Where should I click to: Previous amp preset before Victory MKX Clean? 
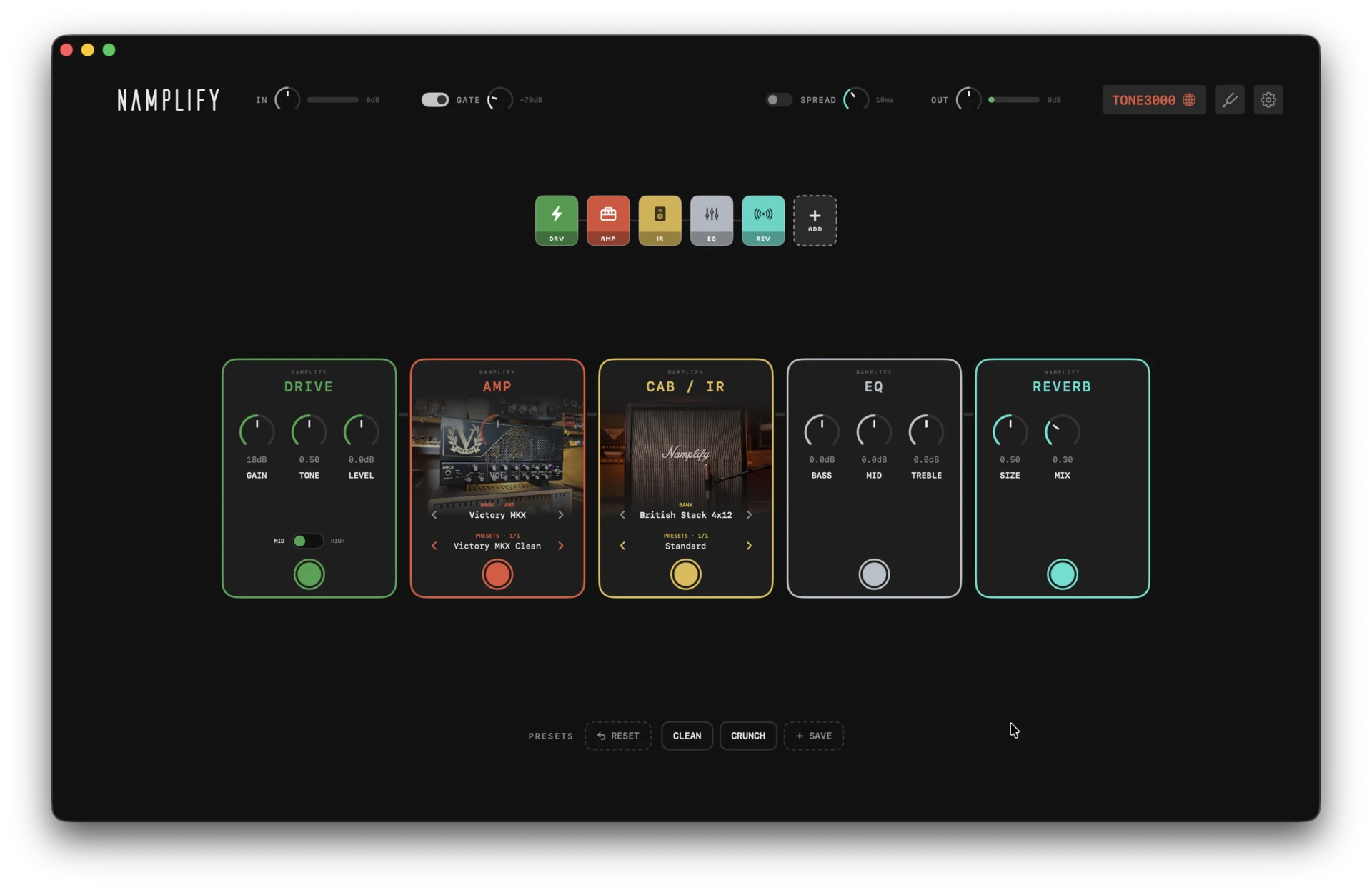point(434,546)
